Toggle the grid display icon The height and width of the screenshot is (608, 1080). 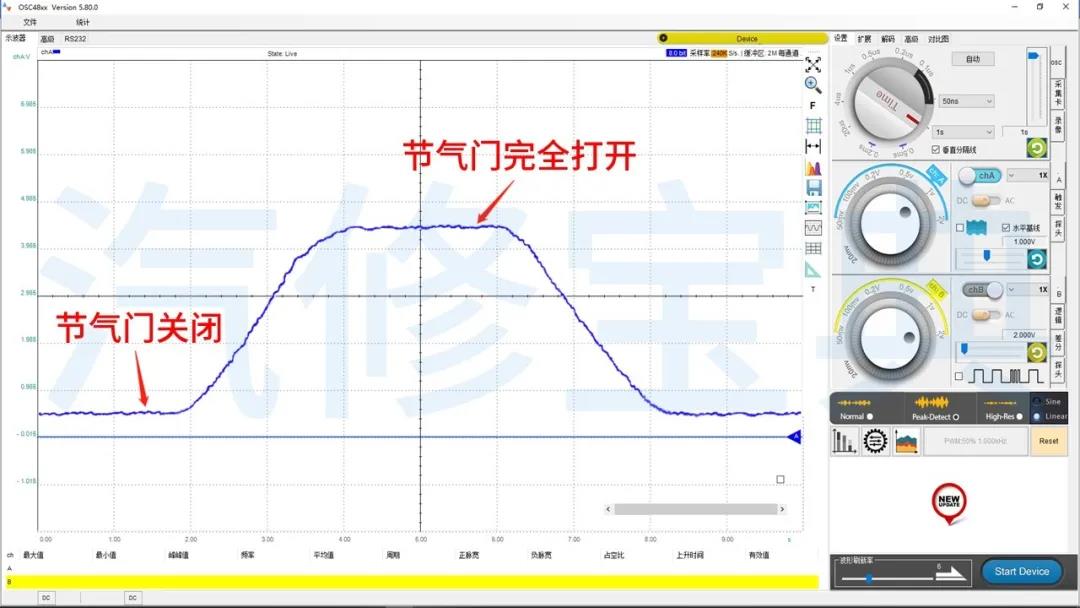813,125
